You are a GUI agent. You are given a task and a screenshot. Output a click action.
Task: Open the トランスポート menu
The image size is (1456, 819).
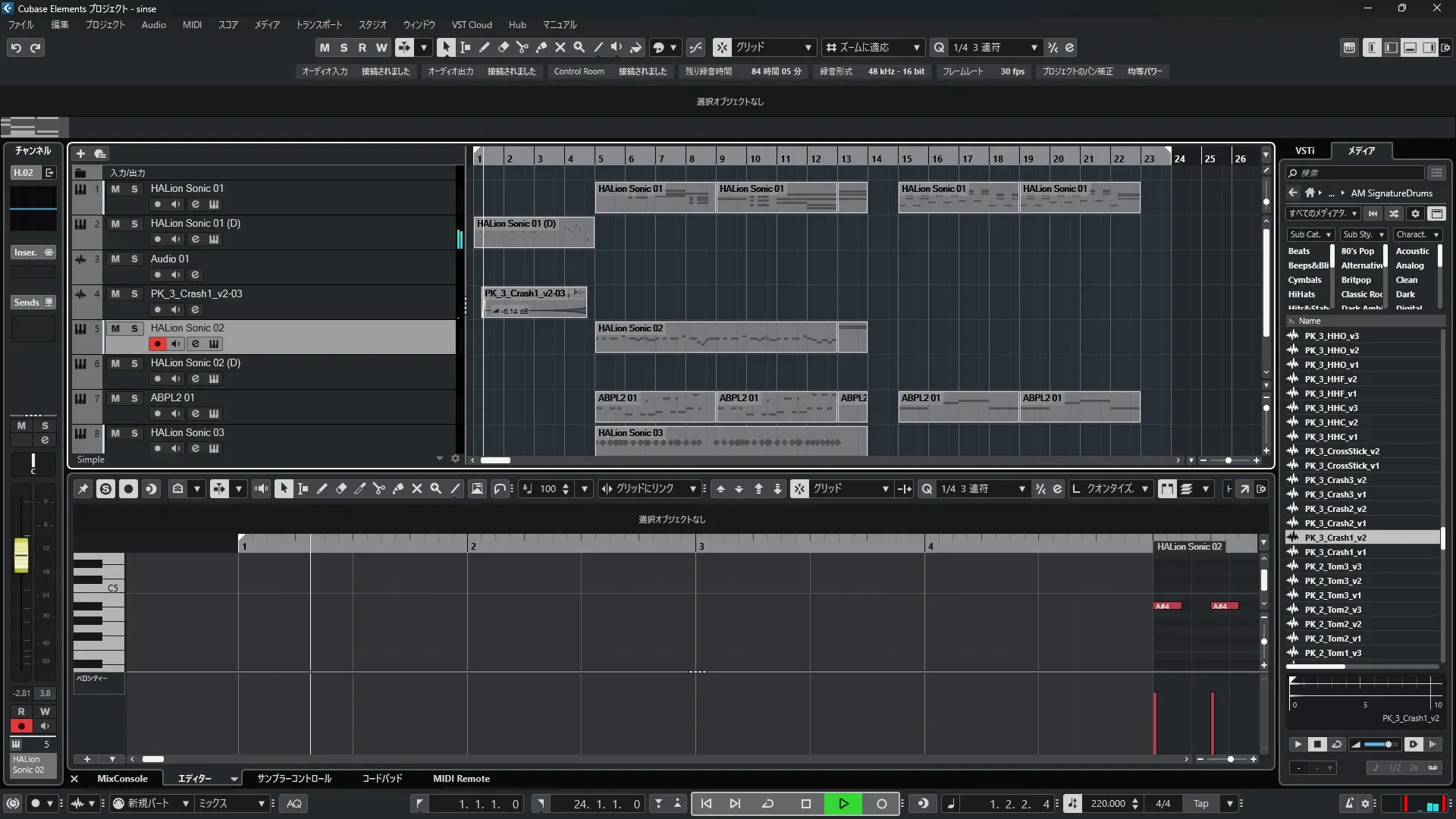pos(318,24)
